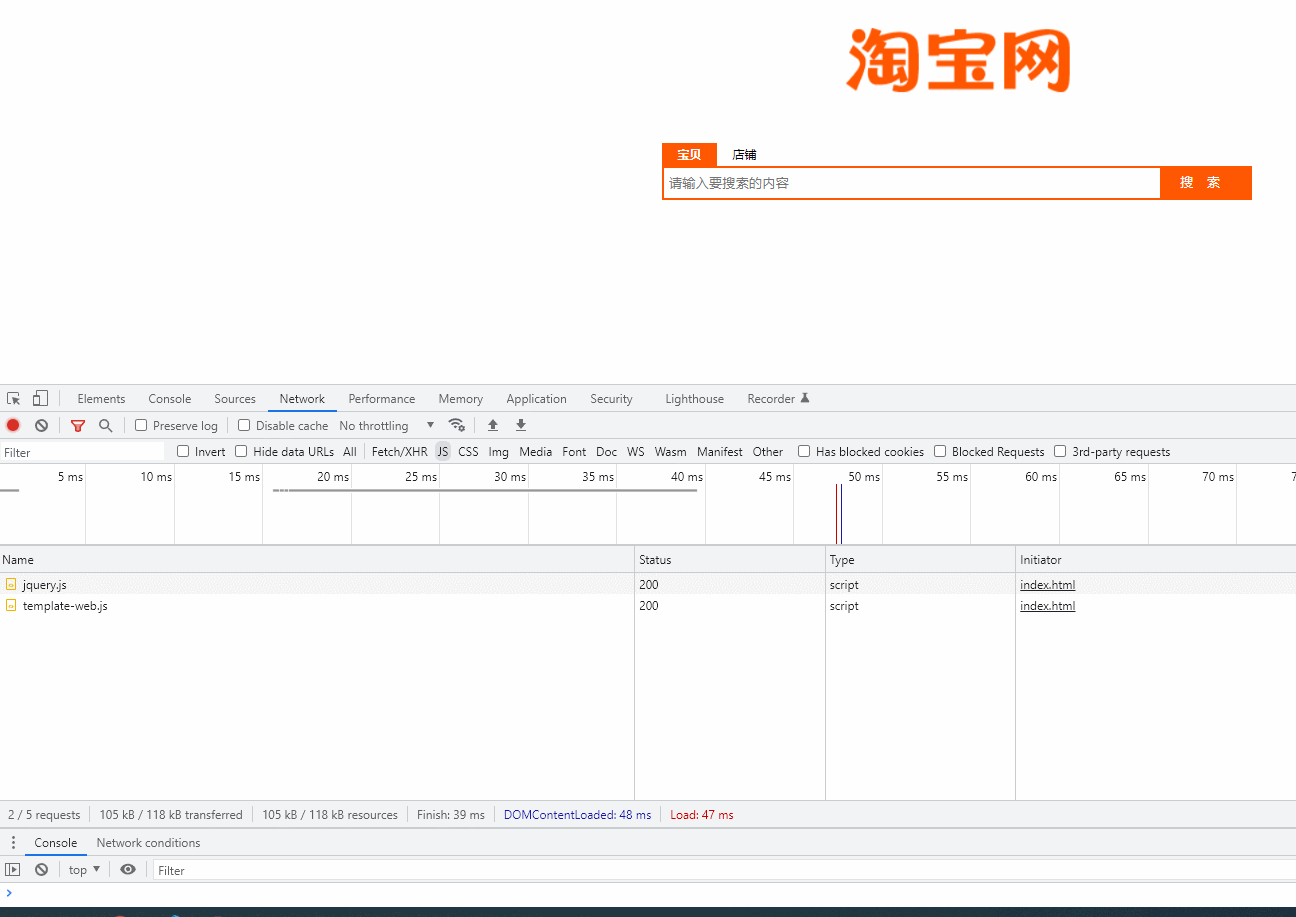Sort requests by Type column header
Image resolution: width=1296 pixels, height=917 pixels.
tap(920, 560)
